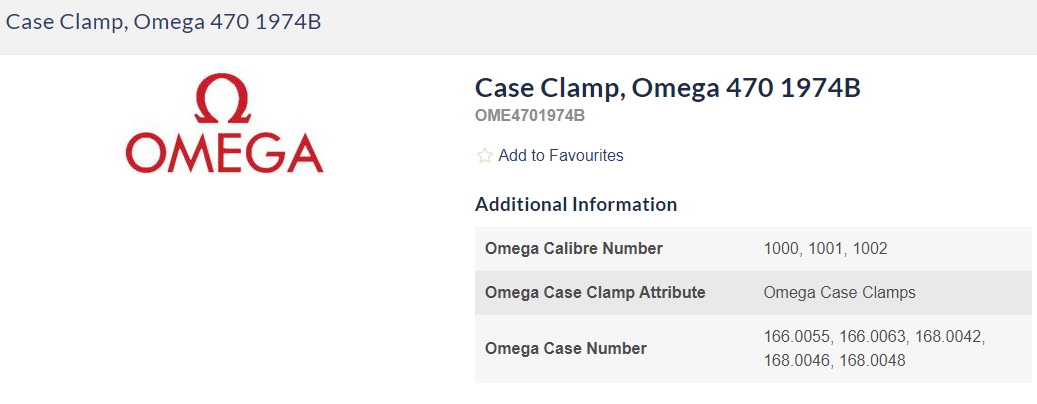Select the Omega Case Number label
The image size is (1037, 404).
pos(565,349)
